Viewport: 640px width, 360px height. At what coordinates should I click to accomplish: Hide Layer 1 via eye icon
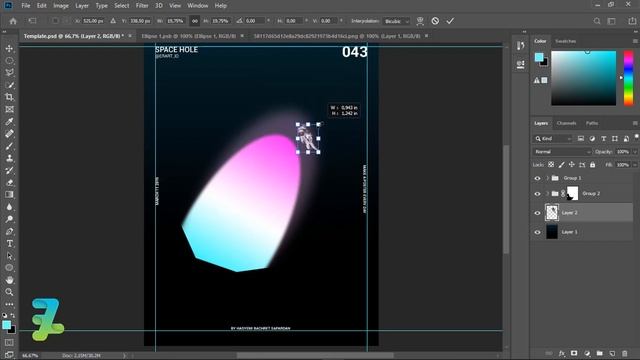pos(537,232)
